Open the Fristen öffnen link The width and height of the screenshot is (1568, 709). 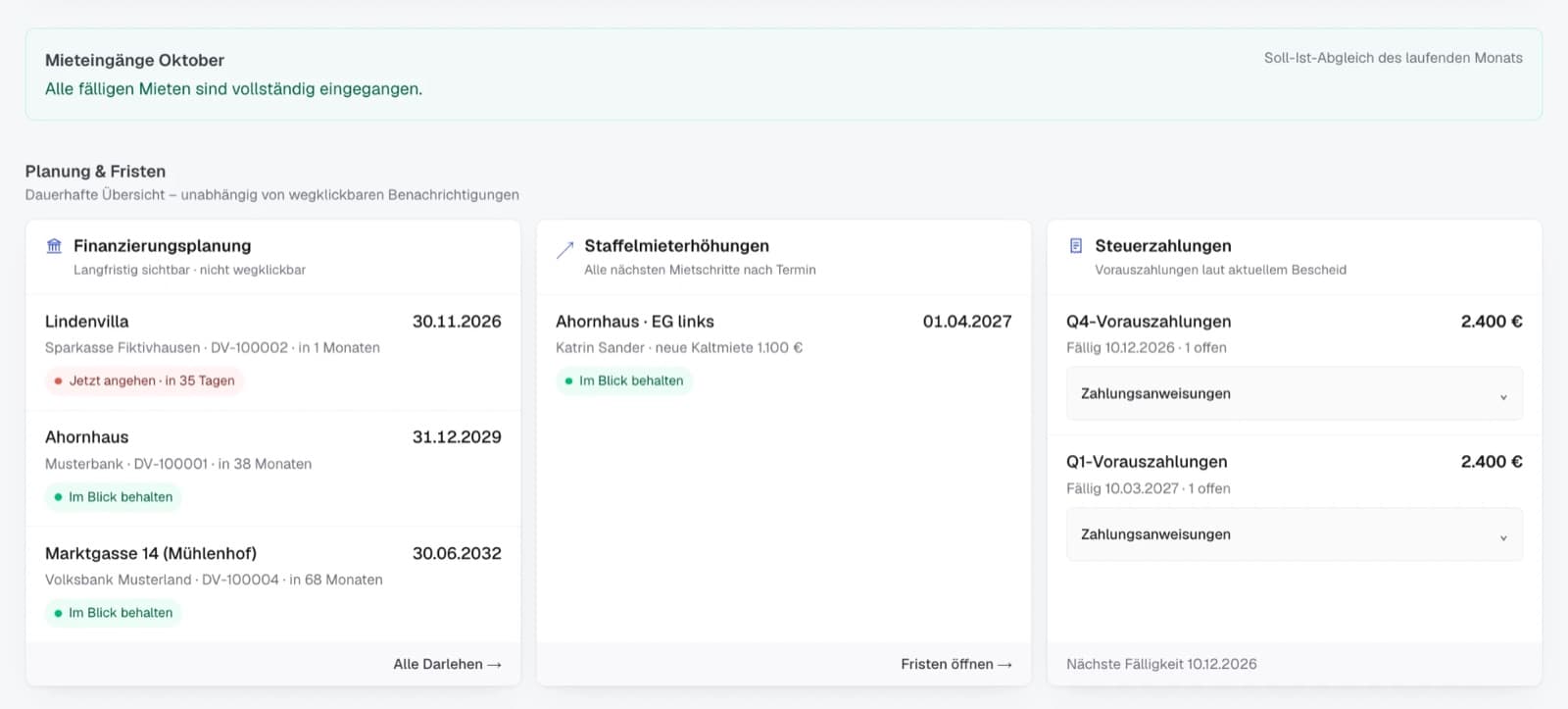pos(956,664)
